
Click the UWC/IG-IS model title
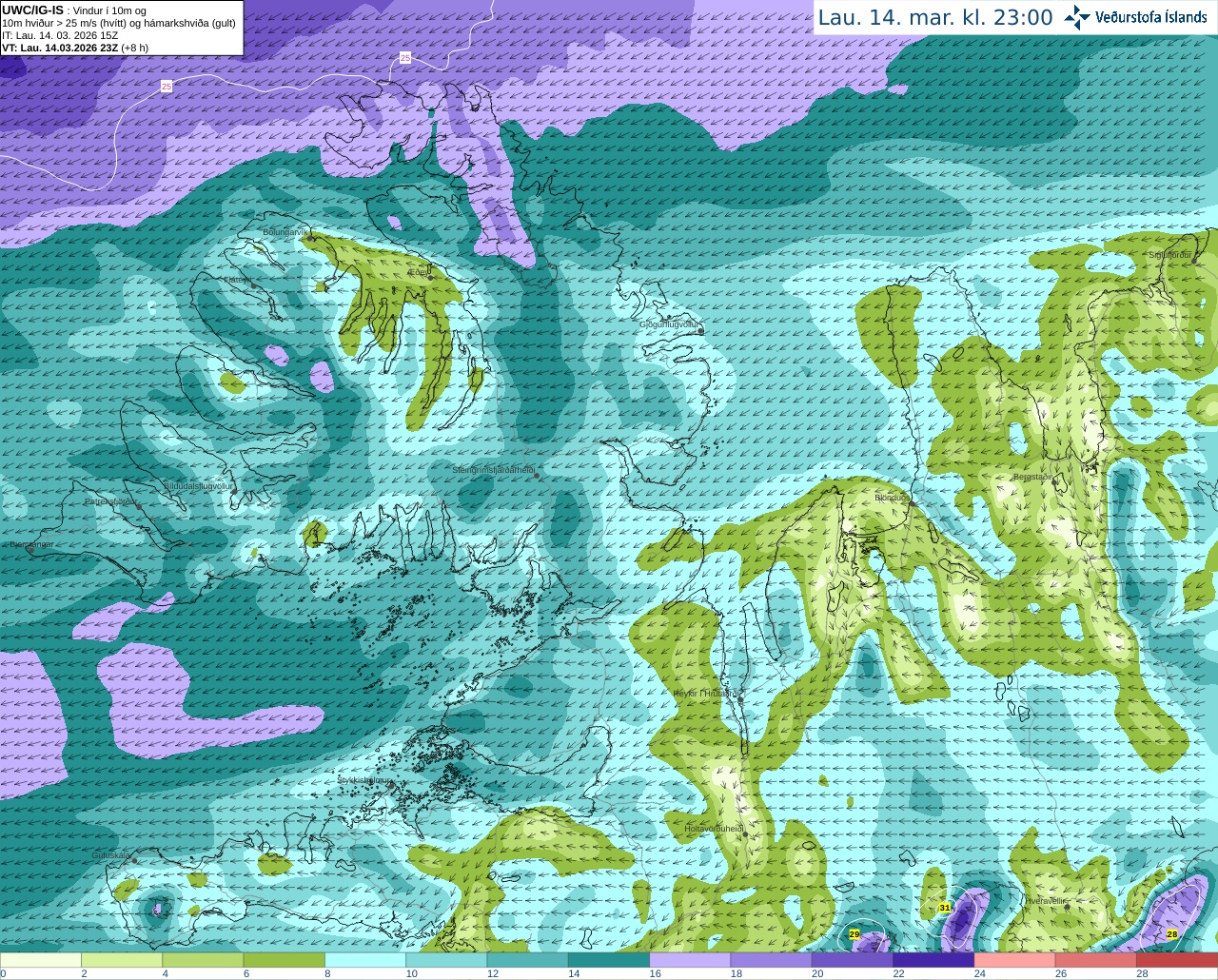(x=32, y=10)
